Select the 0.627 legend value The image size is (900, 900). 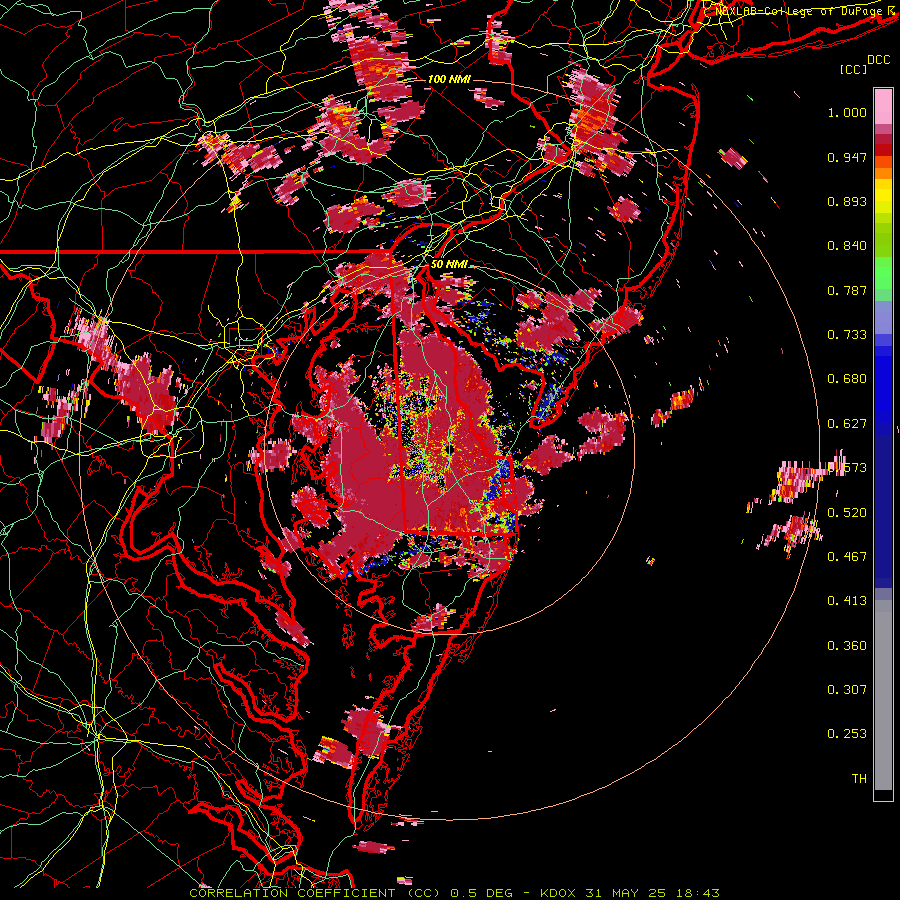[847, 424]
